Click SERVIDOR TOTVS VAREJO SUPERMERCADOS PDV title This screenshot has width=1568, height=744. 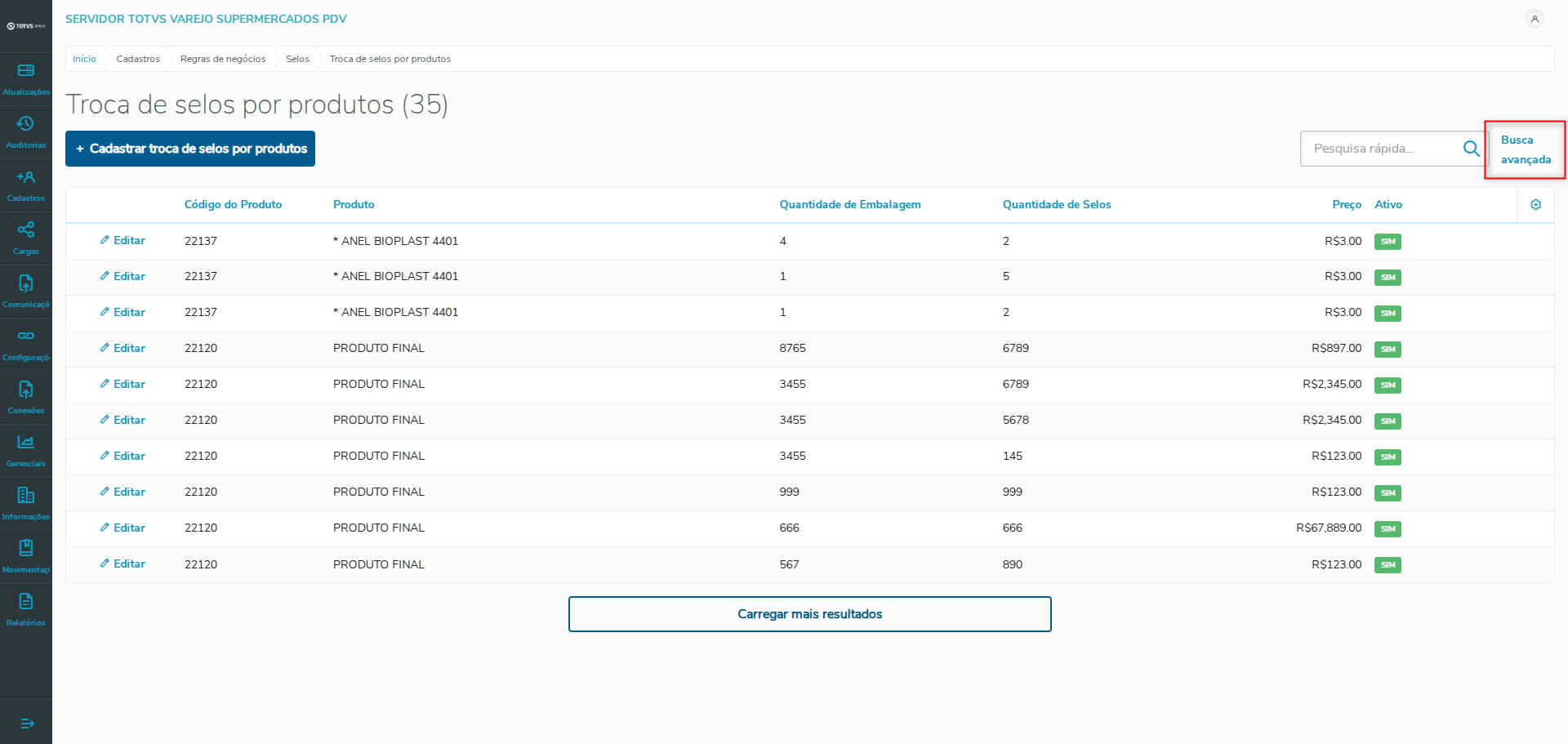point(206,19)
